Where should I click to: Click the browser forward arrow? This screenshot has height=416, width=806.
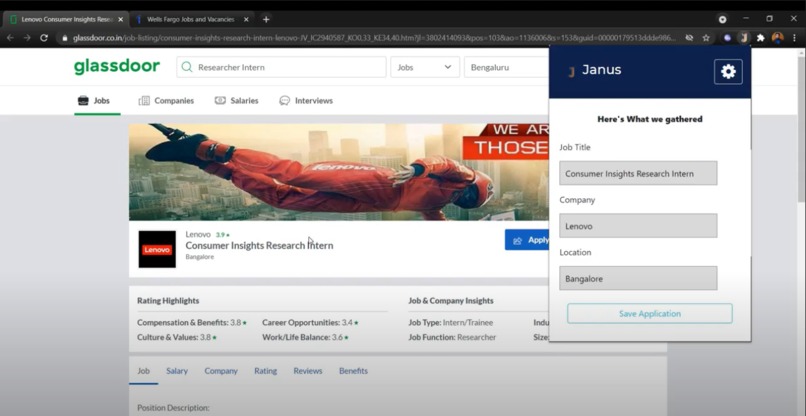(x=27, y=38)
